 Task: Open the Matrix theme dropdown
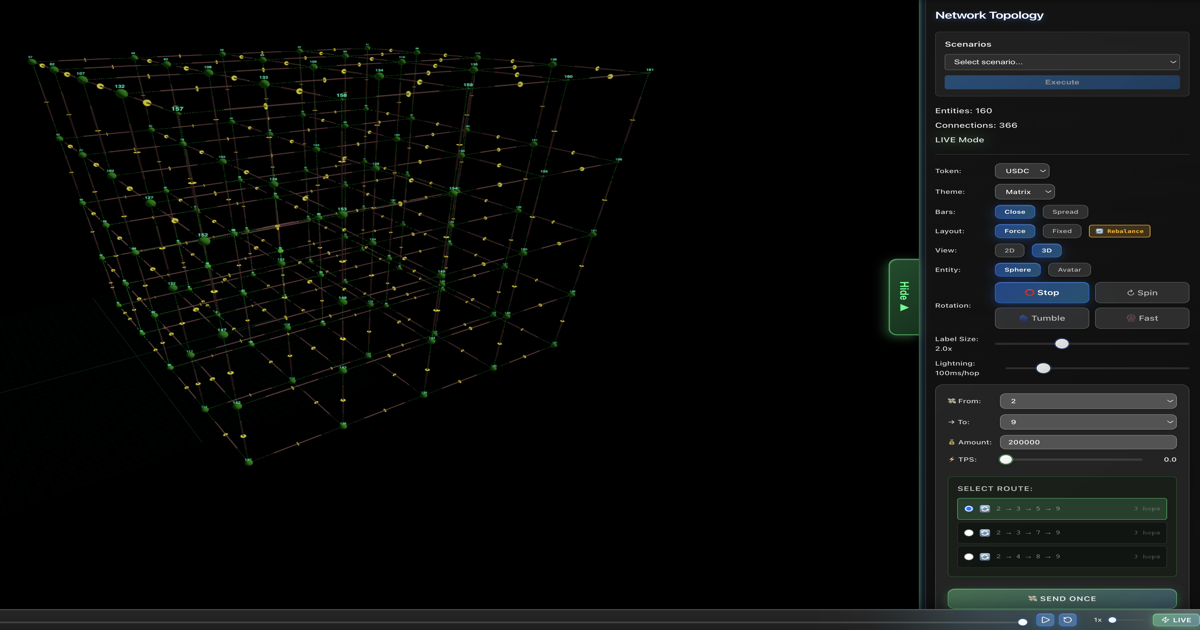1025,192
